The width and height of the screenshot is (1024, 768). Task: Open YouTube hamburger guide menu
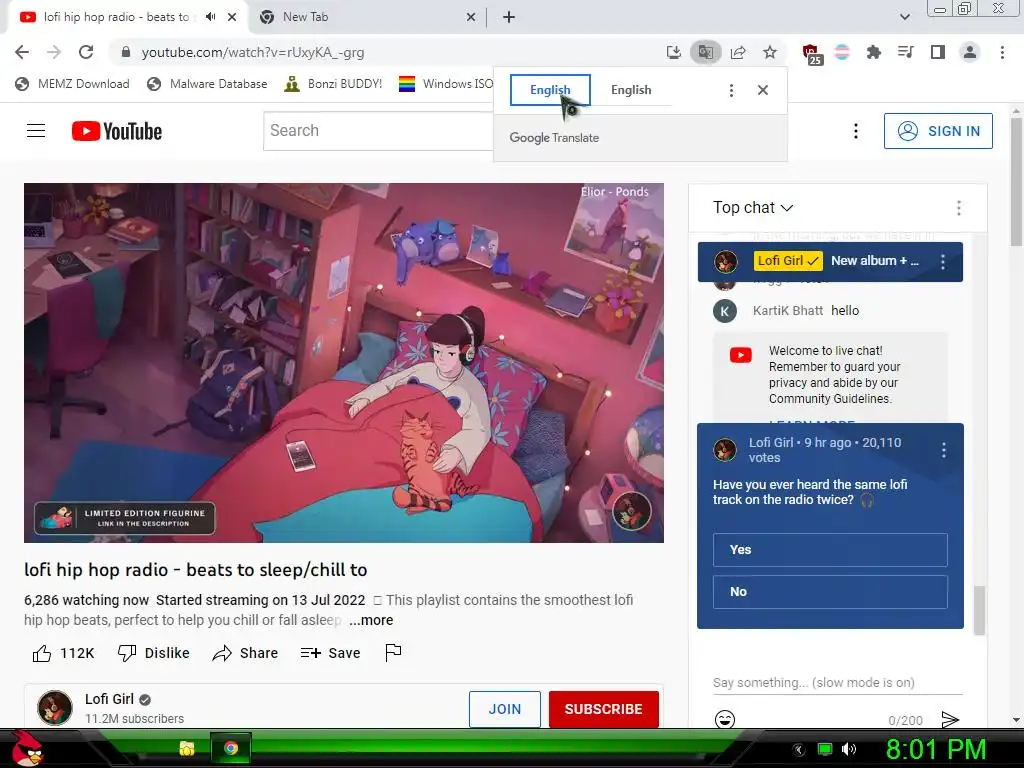coord(36,131)
